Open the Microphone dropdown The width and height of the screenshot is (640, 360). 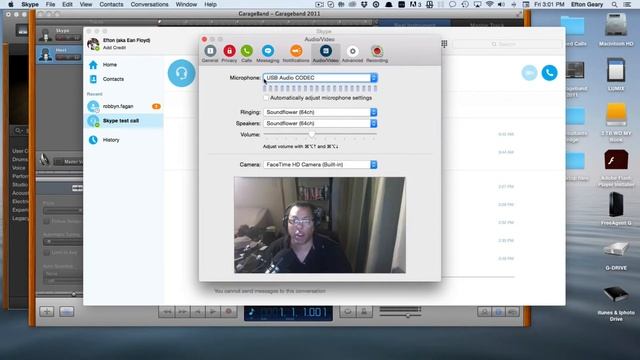click(320, 78)
